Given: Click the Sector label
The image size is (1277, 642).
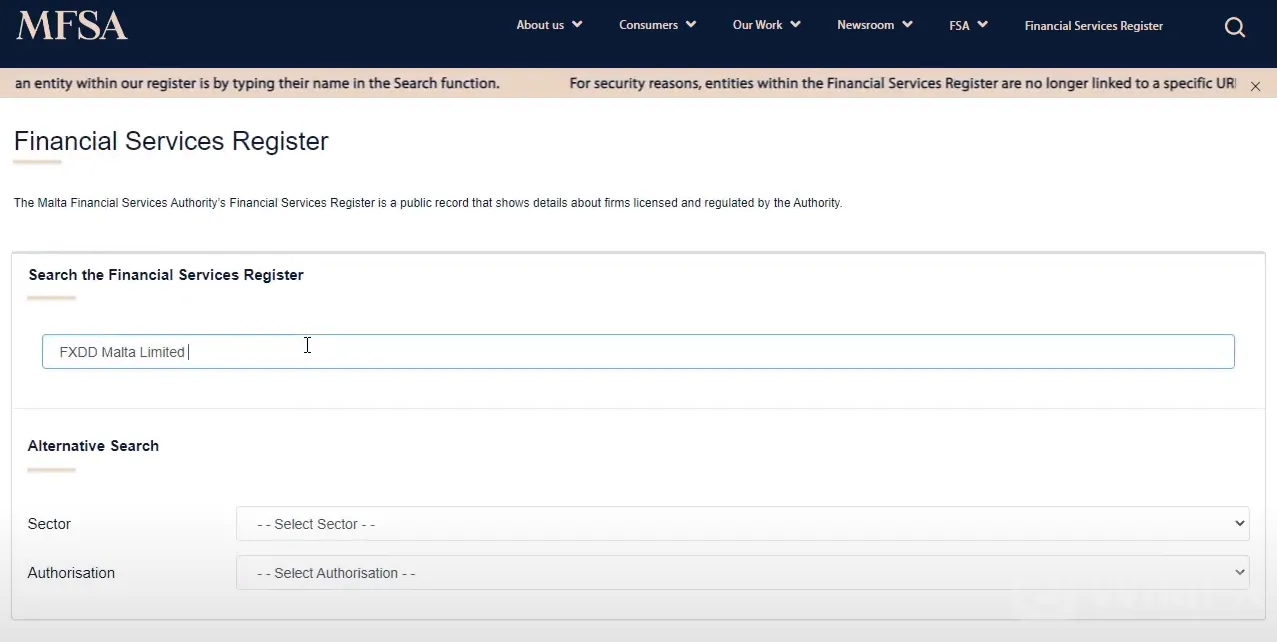Looking at the screenshot, I should (x=49, y=524).
